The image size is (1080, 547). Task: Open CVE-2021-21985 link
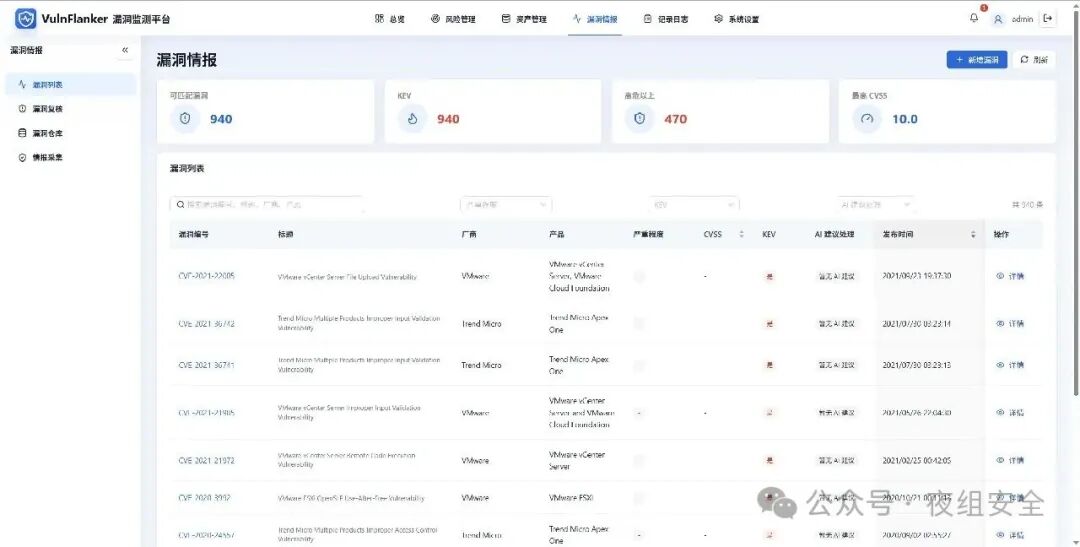(207, 413)
